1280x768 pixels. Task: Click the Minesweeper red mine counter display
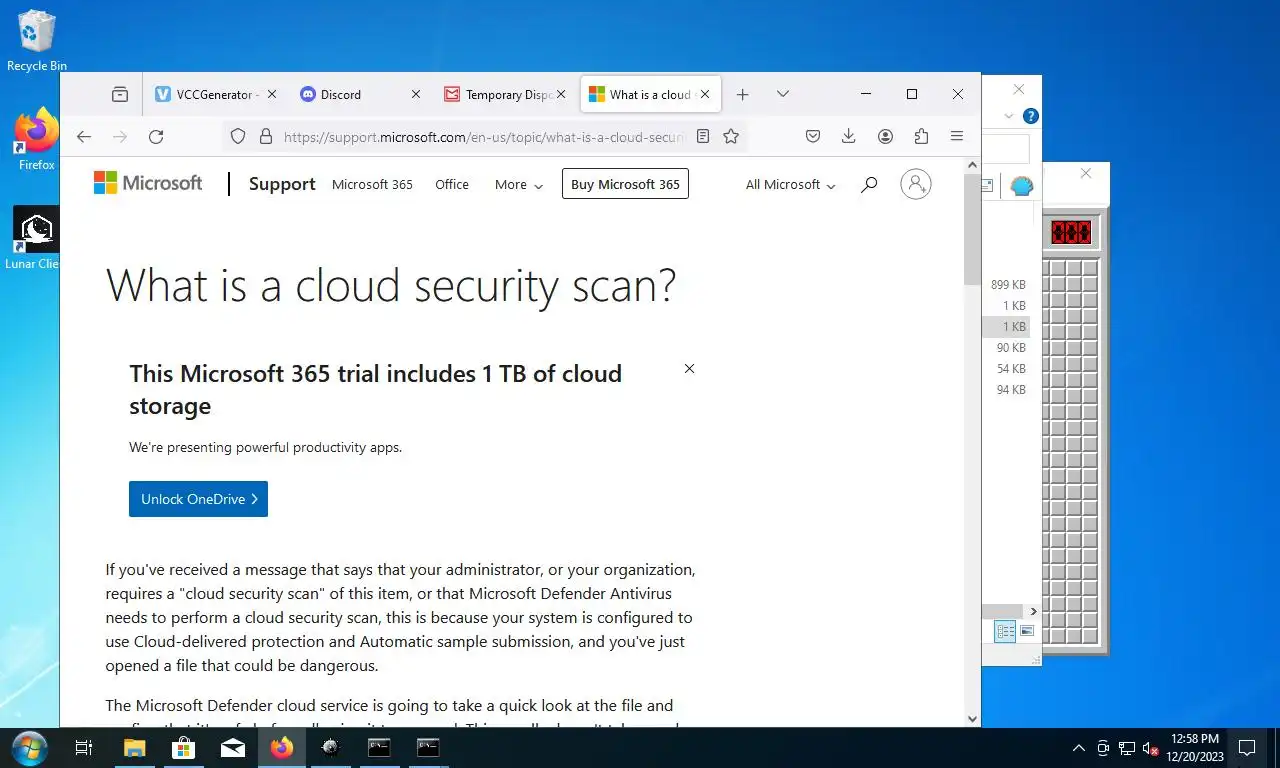click(1070, 232)
